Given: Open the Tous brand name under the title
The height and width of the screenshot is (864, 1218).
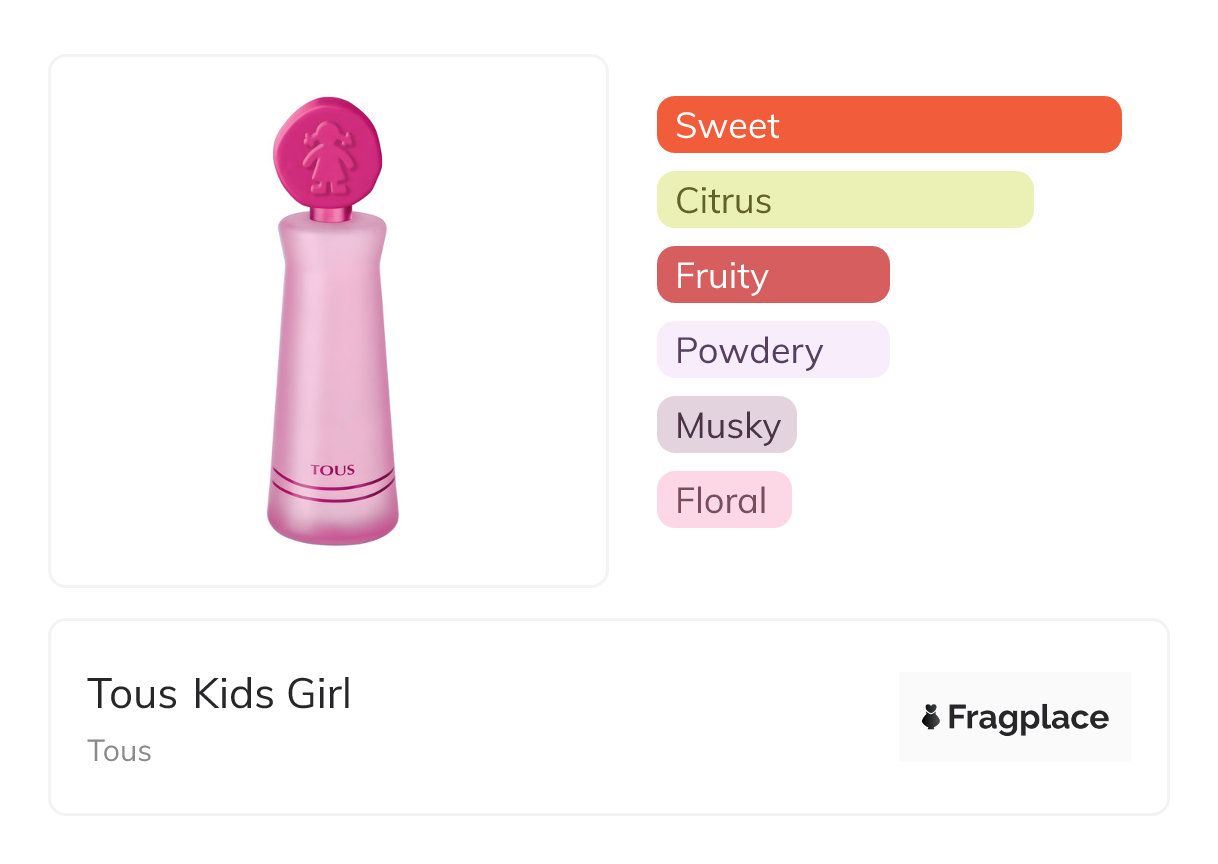Looking at the screenshot, I should 119,751.
